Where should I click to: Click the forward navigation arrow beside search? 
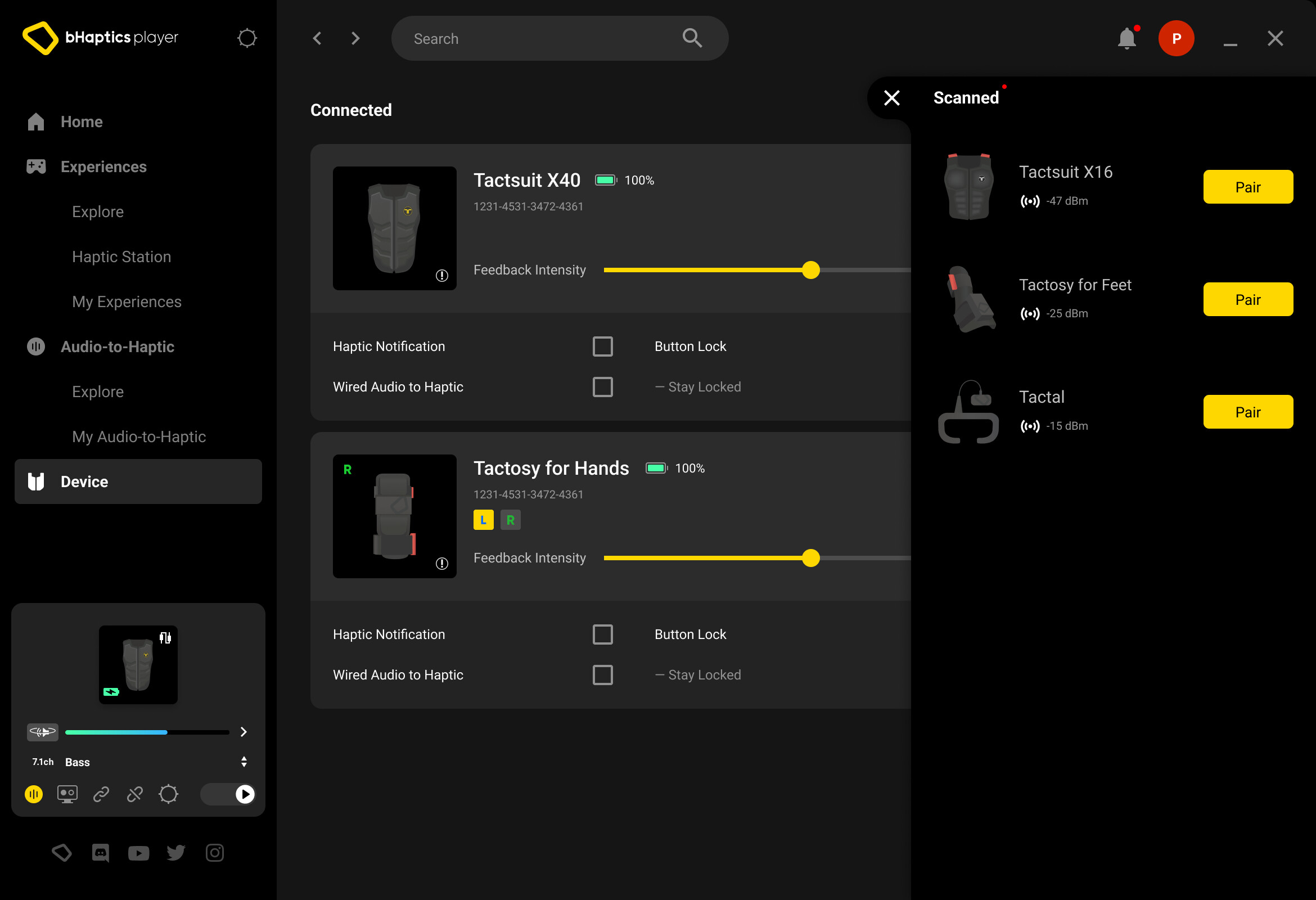pyautogui.click(x=355, y=38)
